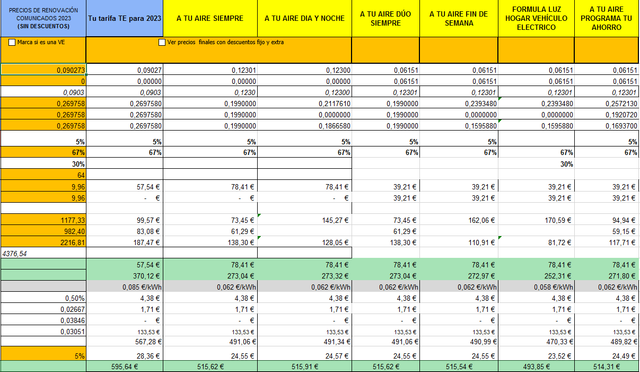This screenshot has height=372, width=640.
Task: Select cell 0,2117610 under Dia y Noche
Action: tap(304, 103)
